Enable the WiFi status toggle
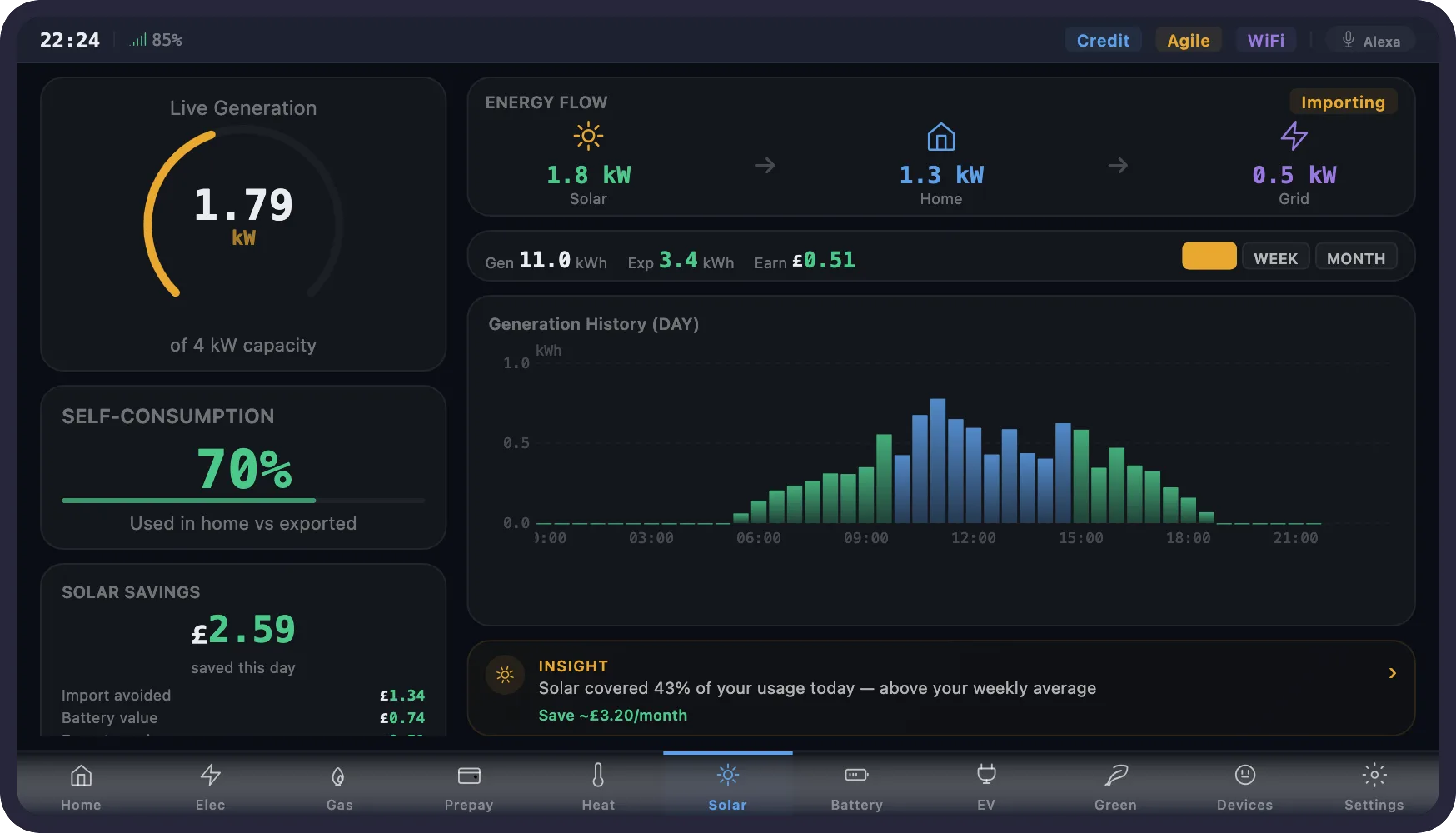Image resolution: width=1456 pixels, height=833 pixels. click(x=1266, y=39)
